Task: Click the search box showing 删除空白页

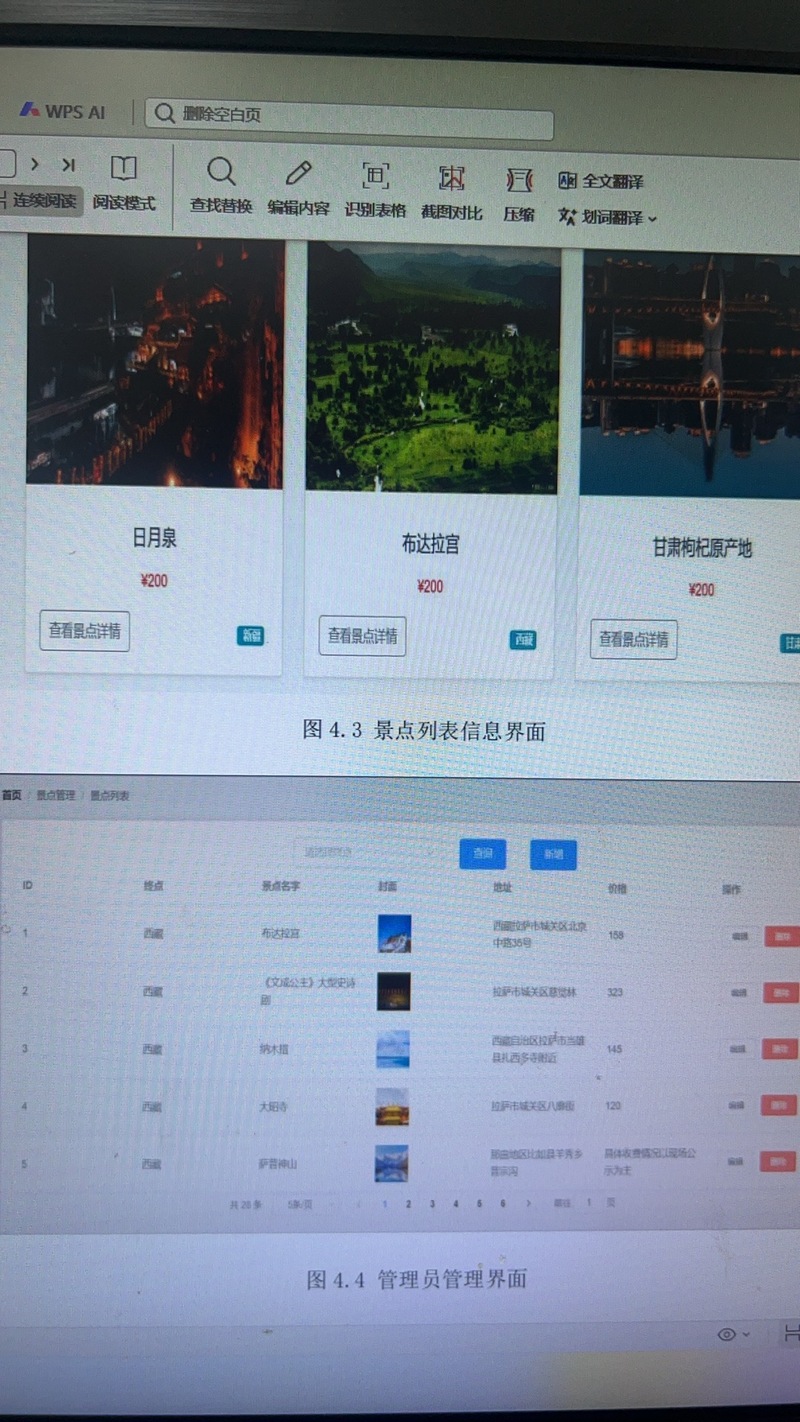Action: click(x=349, y=117)
